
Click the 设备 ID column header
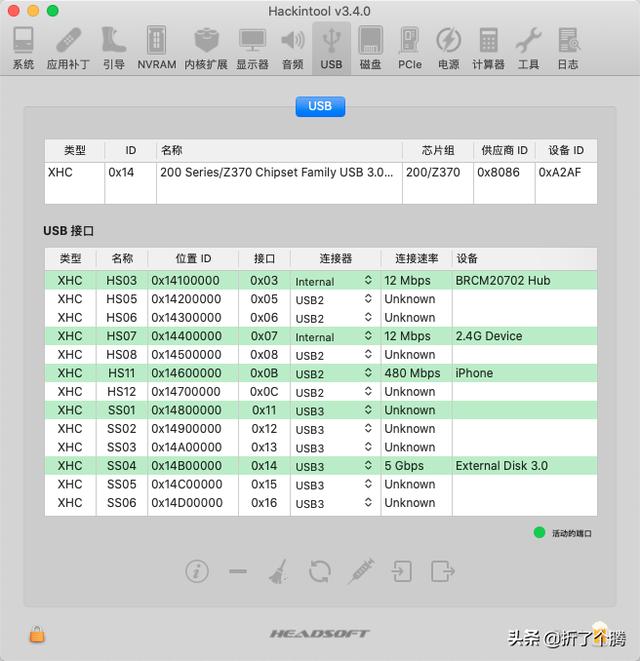pos(566,150)
